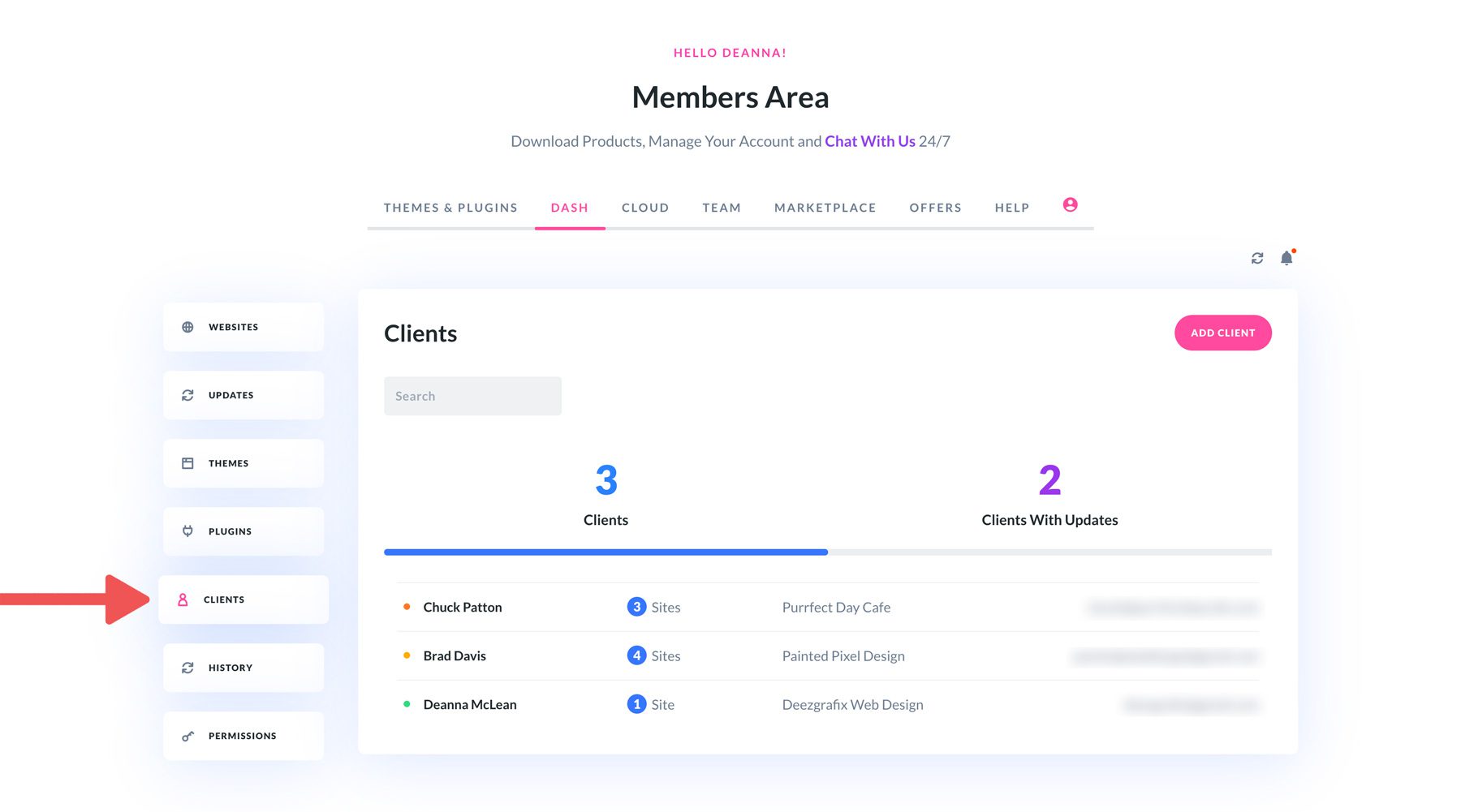Viewport: 1461px width, 812px height.
Task: Expand Chuck Patton's 3 Sites badge
Action: click(636, 606)
